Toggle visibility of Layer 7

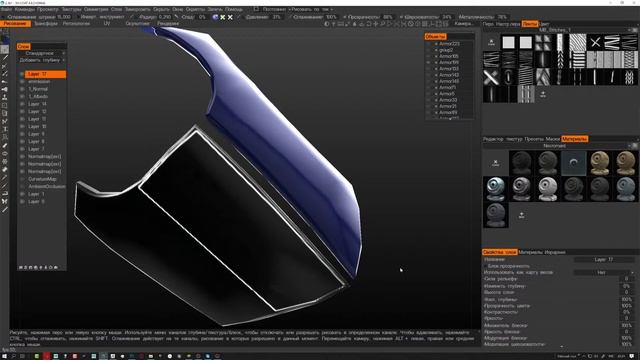click(x=22, y=149)
